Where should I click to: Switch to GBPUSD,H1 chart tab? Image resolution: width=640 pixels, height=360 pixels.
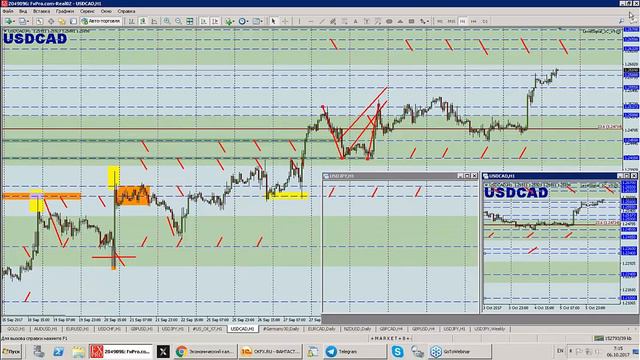141,329
